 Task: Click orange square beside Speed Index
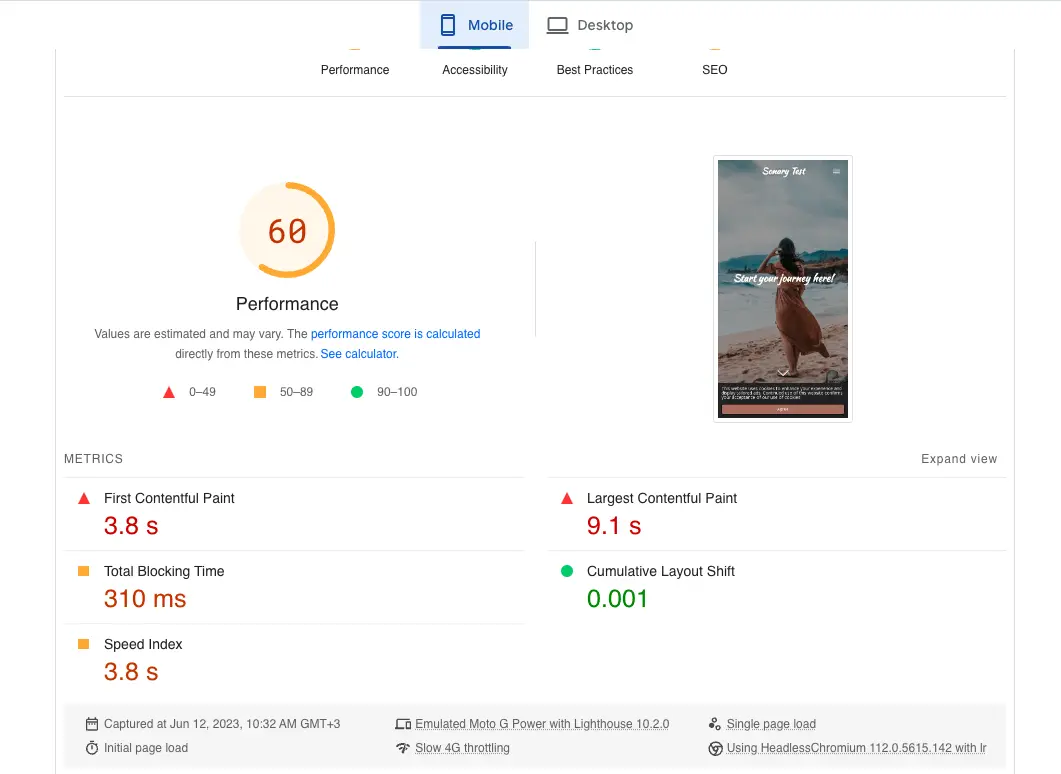coord(84,644)
